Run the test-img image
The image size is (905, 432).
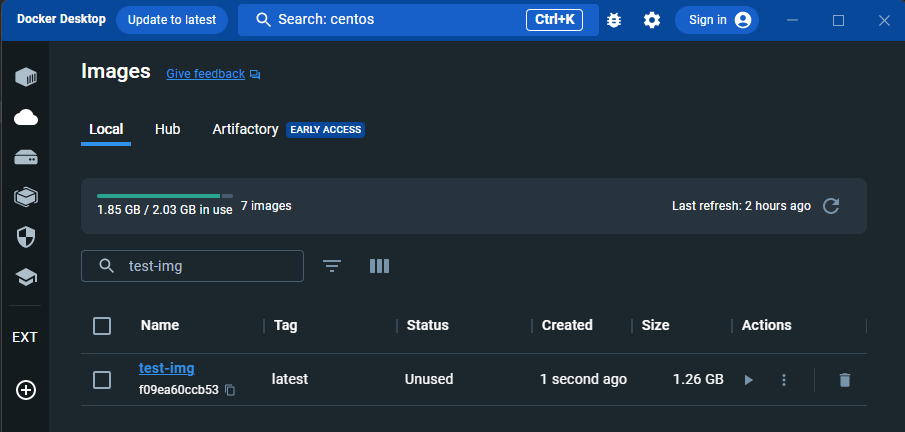click(749, 380)
